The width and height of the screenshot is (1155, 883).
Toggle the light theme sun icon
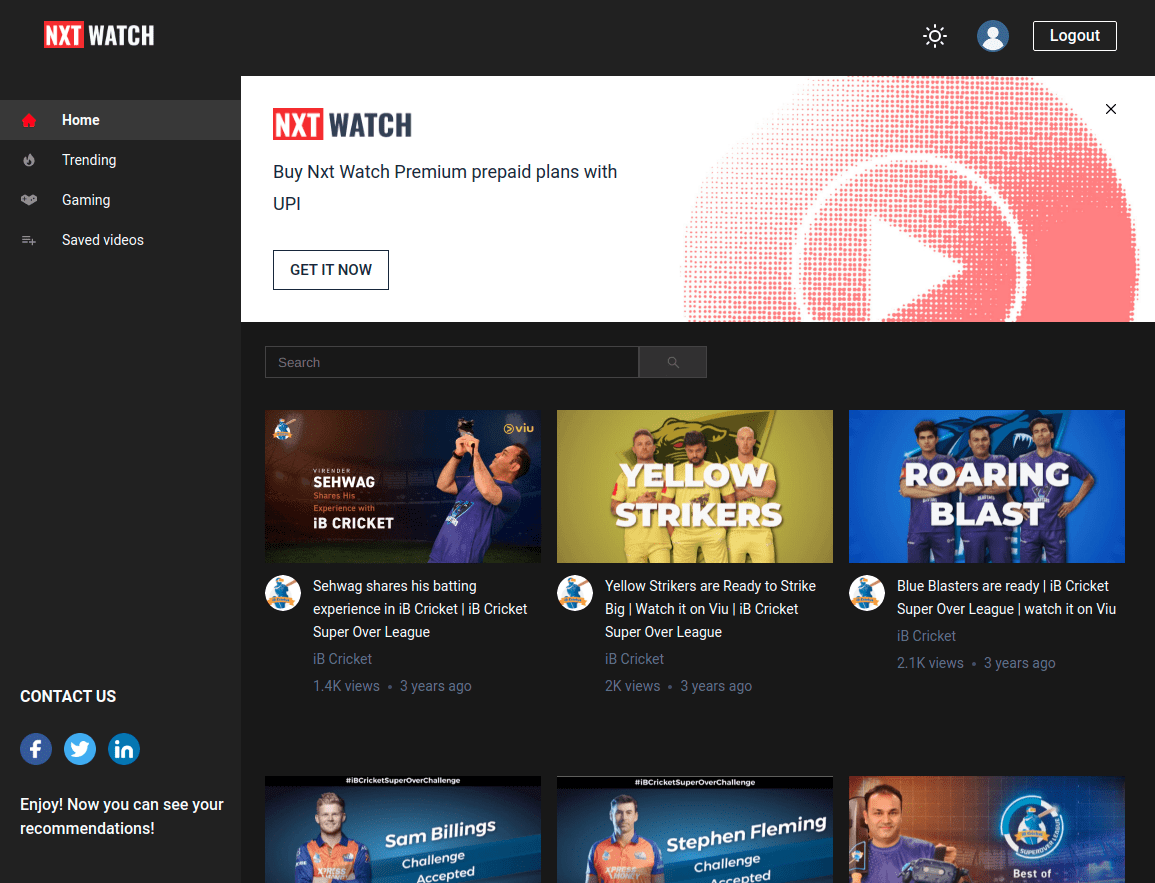[935, 35]
